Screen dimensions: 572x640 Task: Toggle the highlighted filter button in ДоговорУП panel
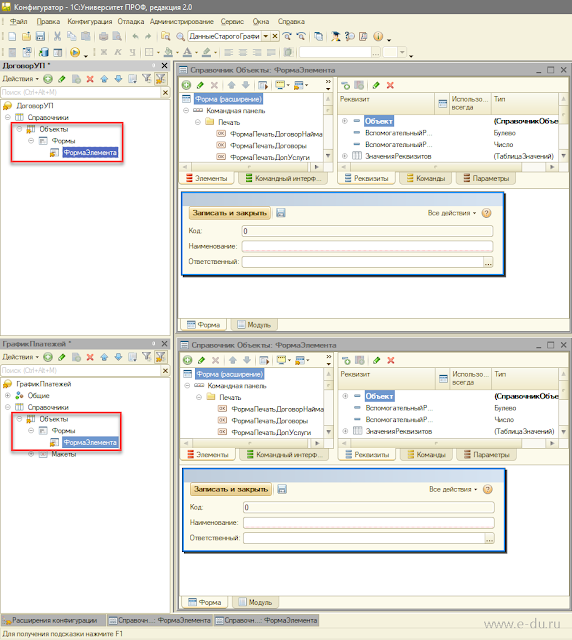[x=160, y=79]
